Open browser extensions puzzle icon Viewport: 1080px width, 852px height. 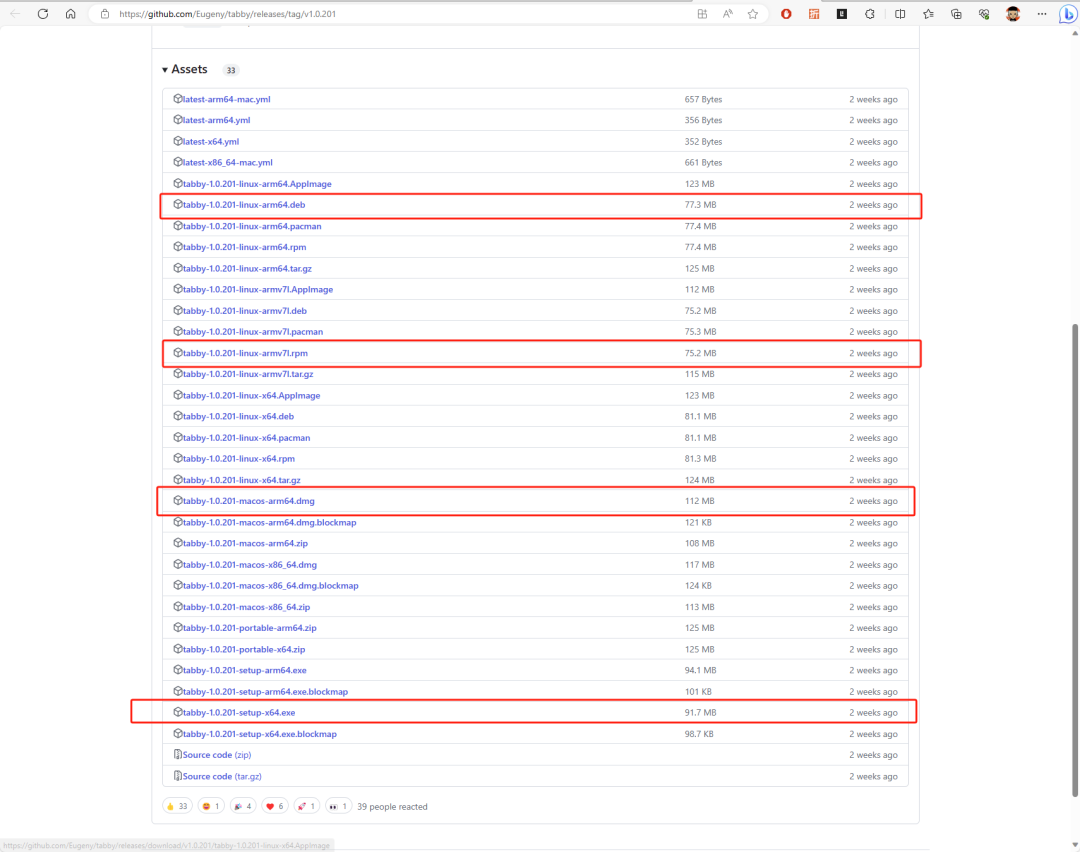click(x=870, y=14)
